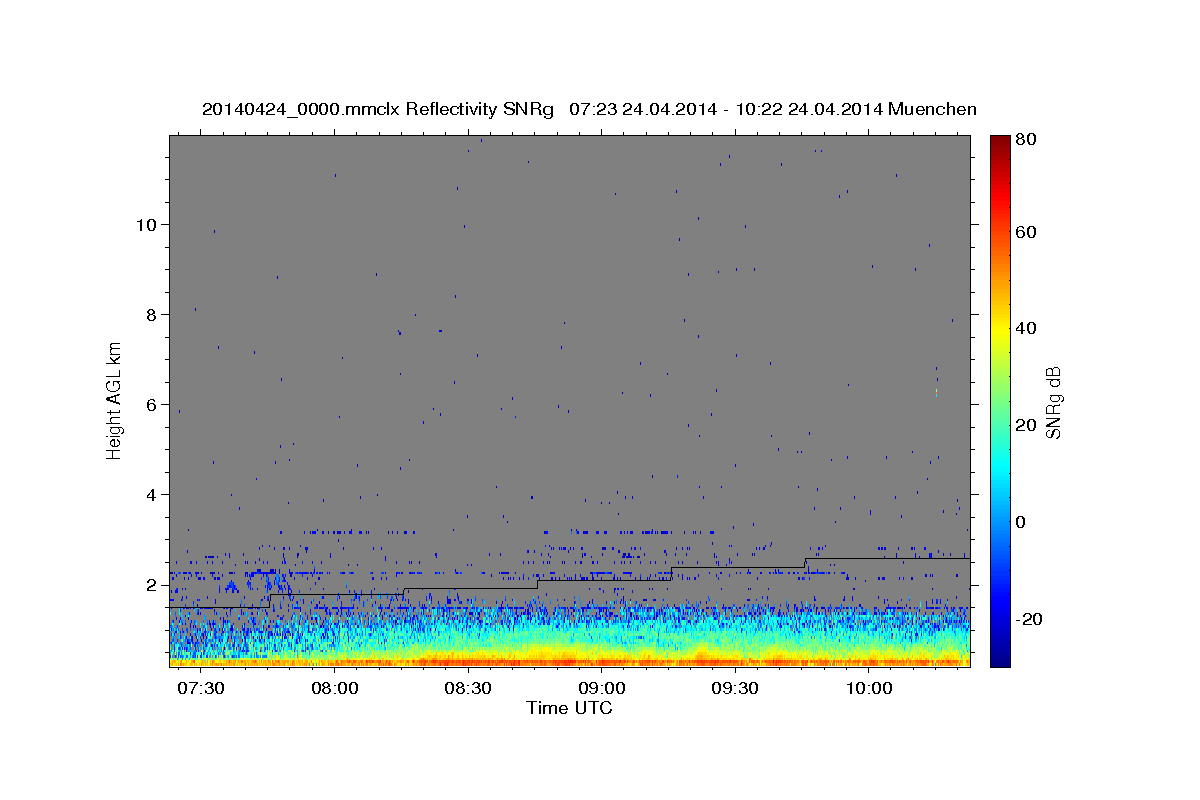Click the 'Height AGL km' y-axis label
The width and height of the screenshot is (1200, 800).
coord(114,401)
